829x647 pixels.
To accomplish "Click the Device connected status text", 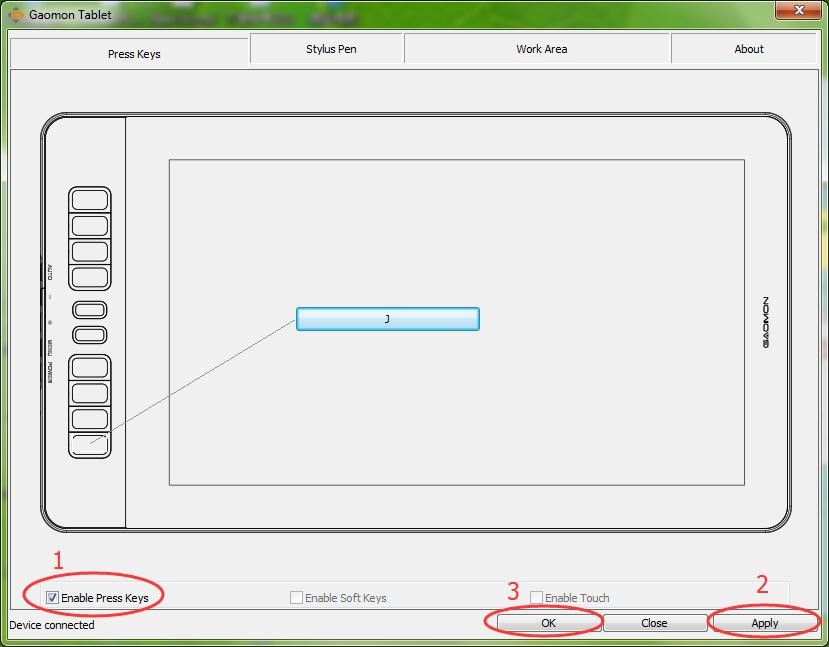I will tap(52, 625).
